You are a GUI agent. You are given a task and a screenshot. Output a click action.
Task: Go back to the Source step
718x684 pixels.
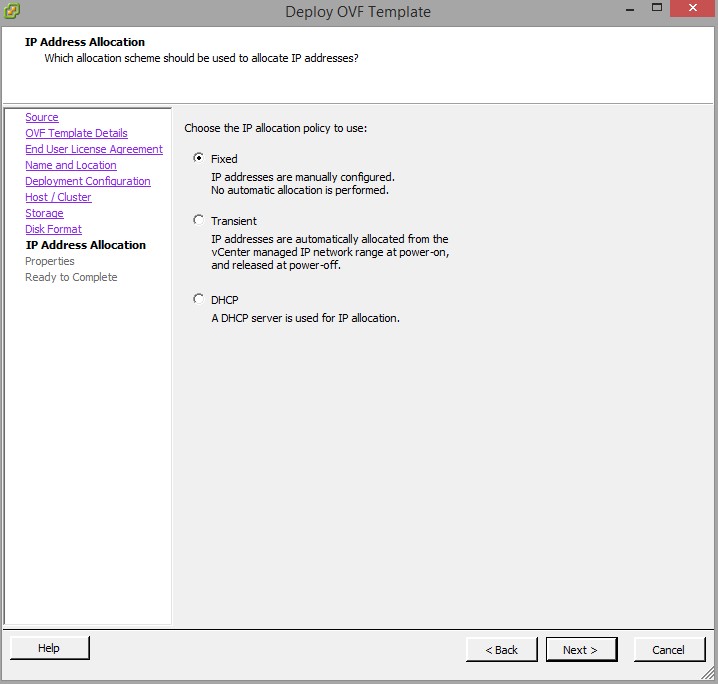[42, 117]
